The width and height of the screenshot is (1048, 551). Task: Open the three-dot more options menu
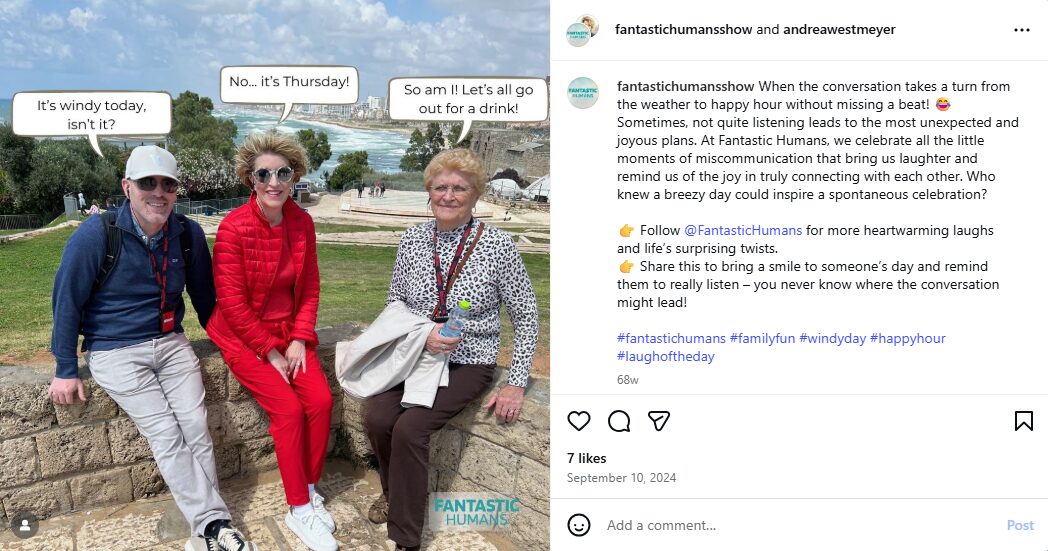tap(1021, 29)
